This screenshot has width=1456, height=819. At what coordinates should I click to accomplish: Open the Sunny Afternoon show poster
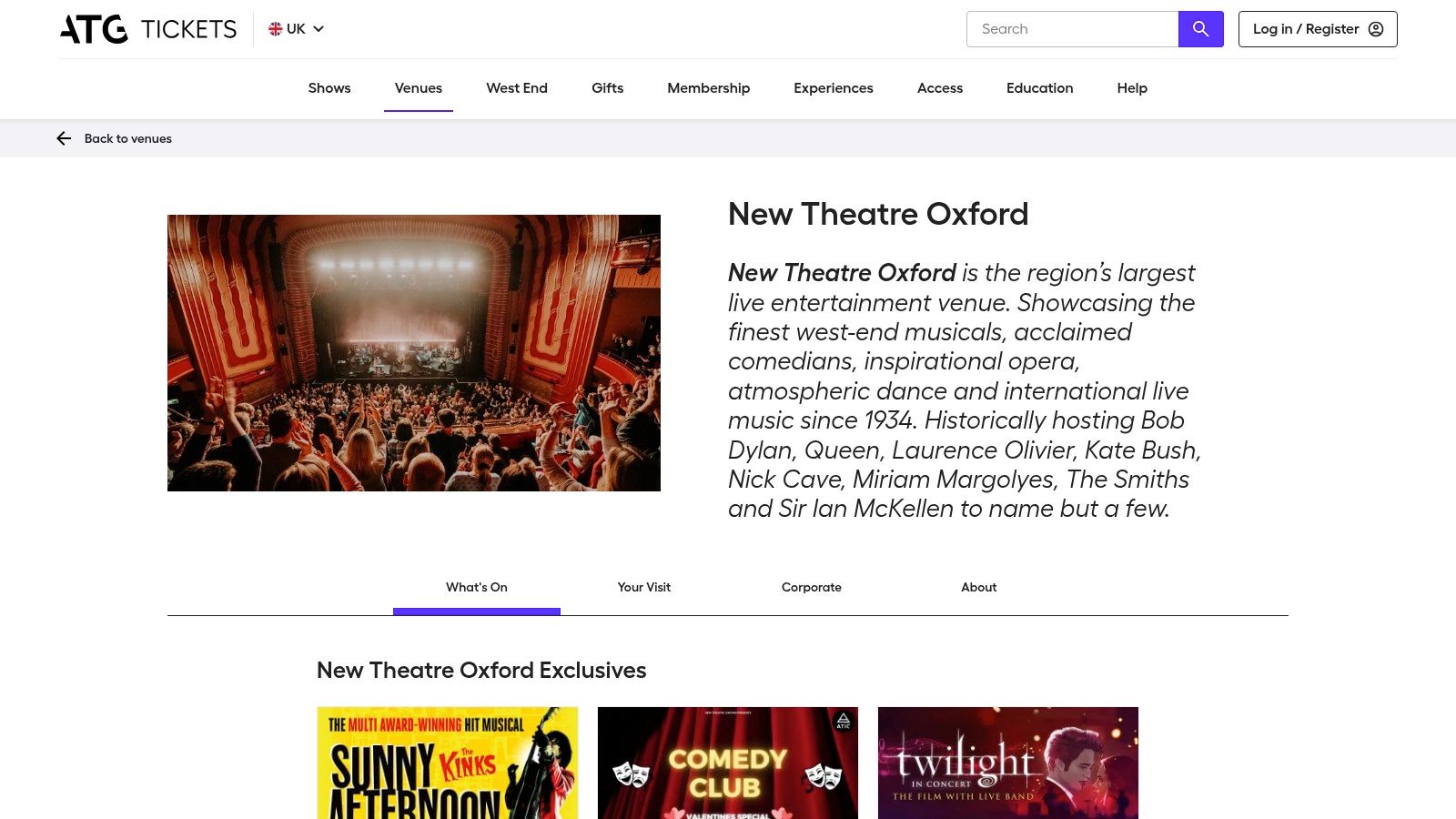click(x=447, y=763)
